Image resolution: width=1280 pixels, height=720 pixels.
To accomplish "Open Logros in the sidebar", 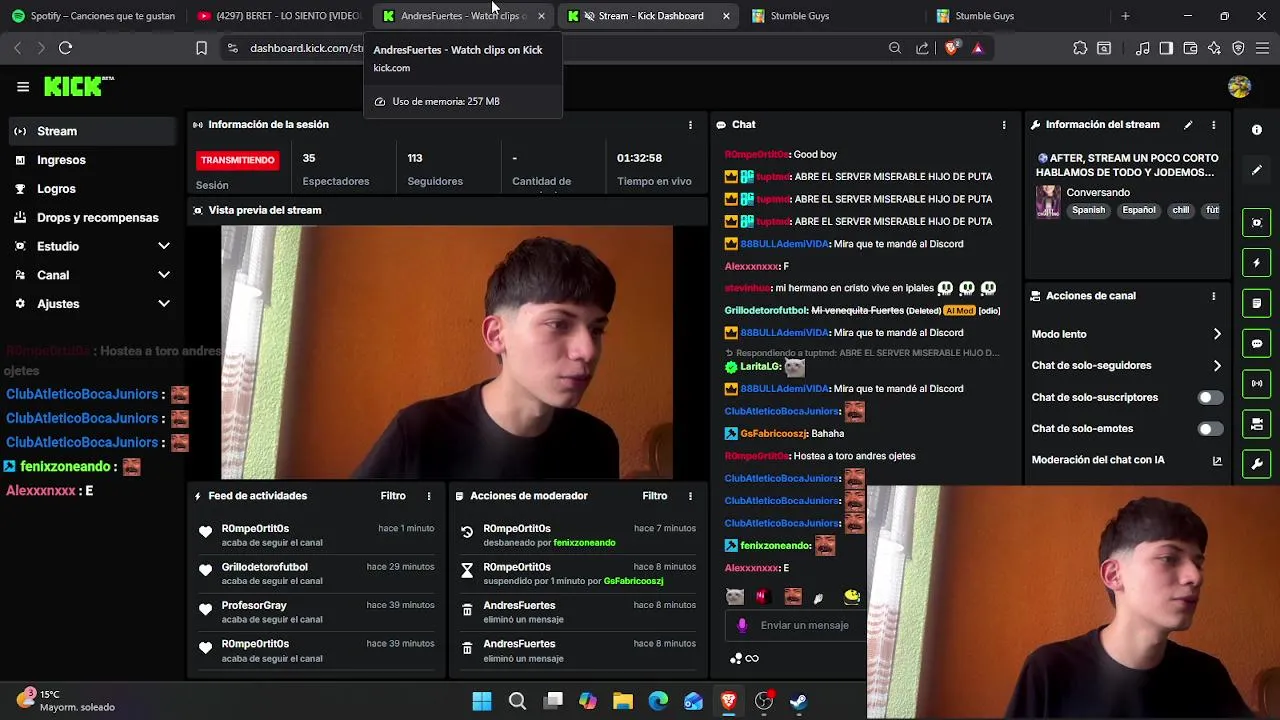I will (x=93, y=189).
